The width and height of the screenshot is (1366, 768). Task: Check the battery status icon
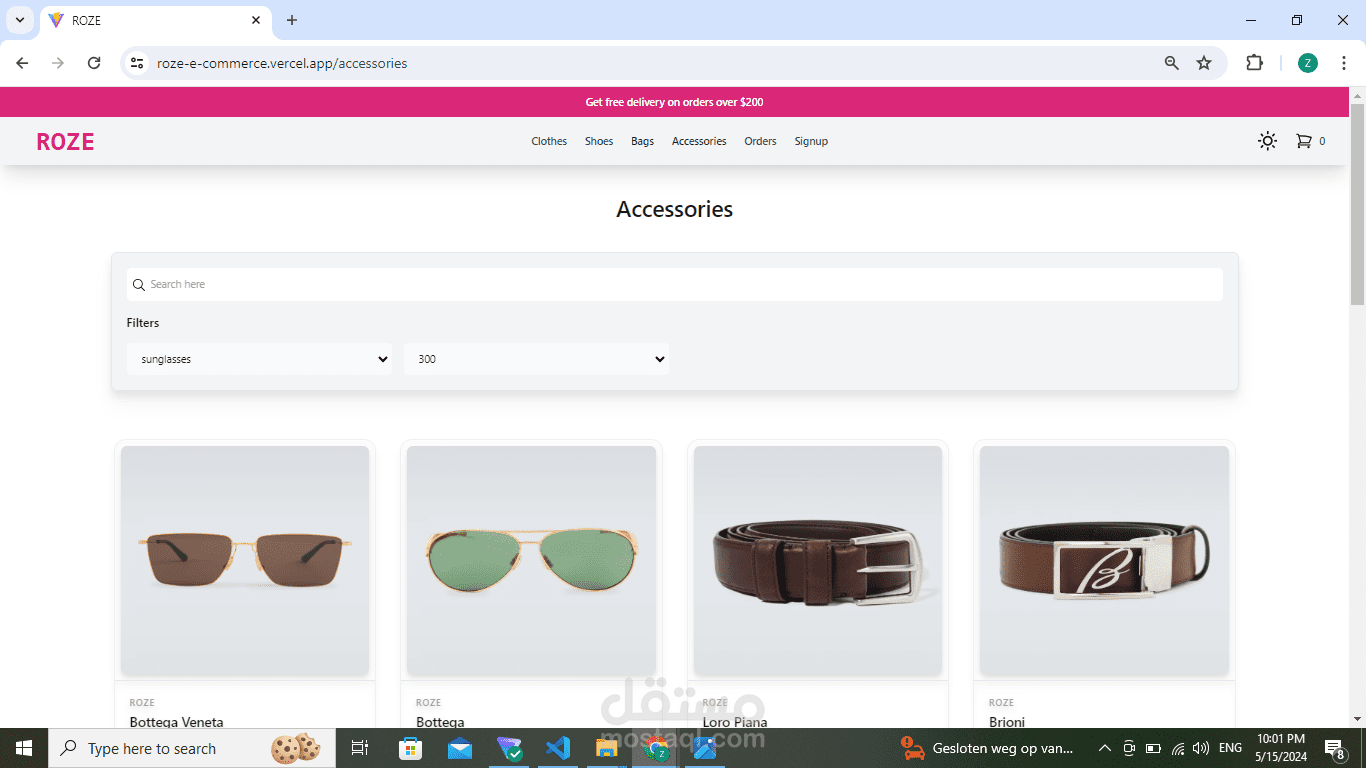[1153, 748]
